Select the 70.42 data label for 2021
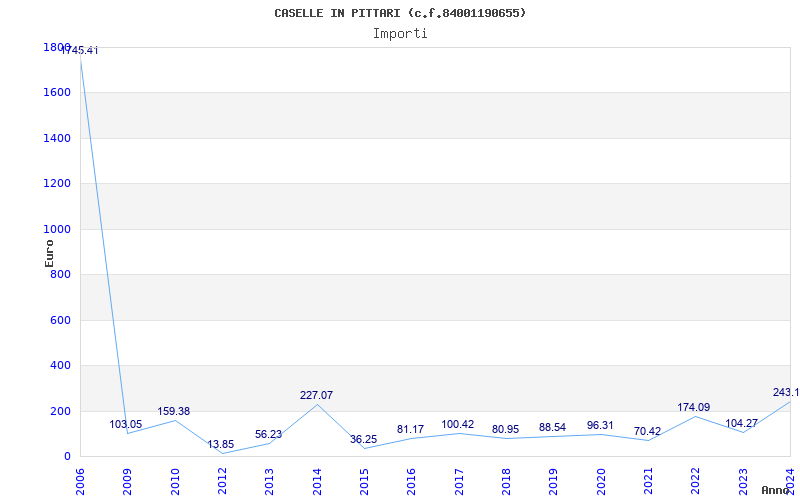This screenshot has width=800, height=500. point(647,432)
